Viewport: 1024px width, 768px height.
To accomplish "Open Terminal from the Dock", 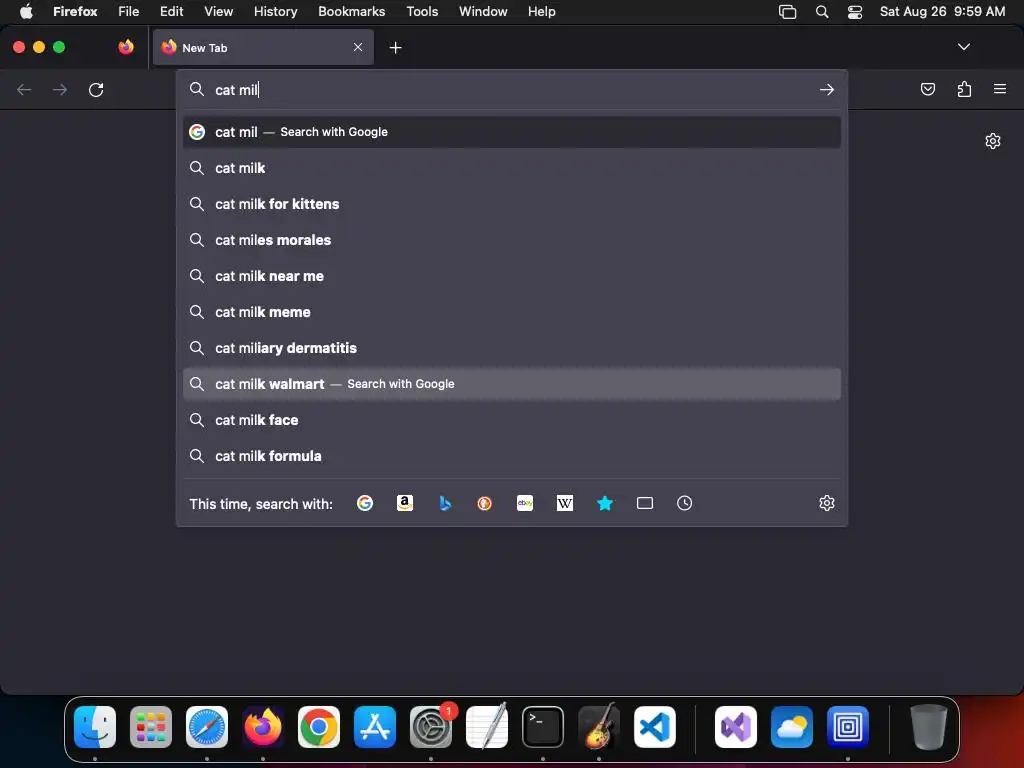I will 543,726.
